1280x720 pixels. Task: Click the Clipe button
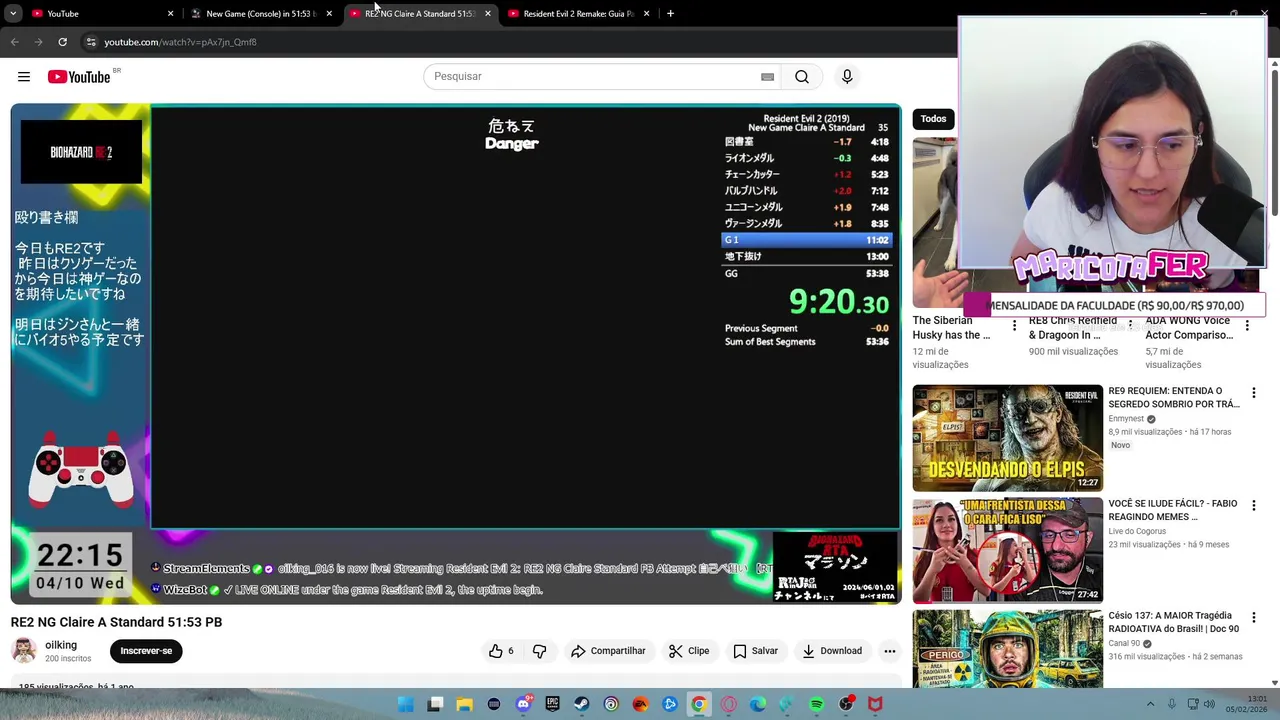pyautogui.click(x=689, y=651)
